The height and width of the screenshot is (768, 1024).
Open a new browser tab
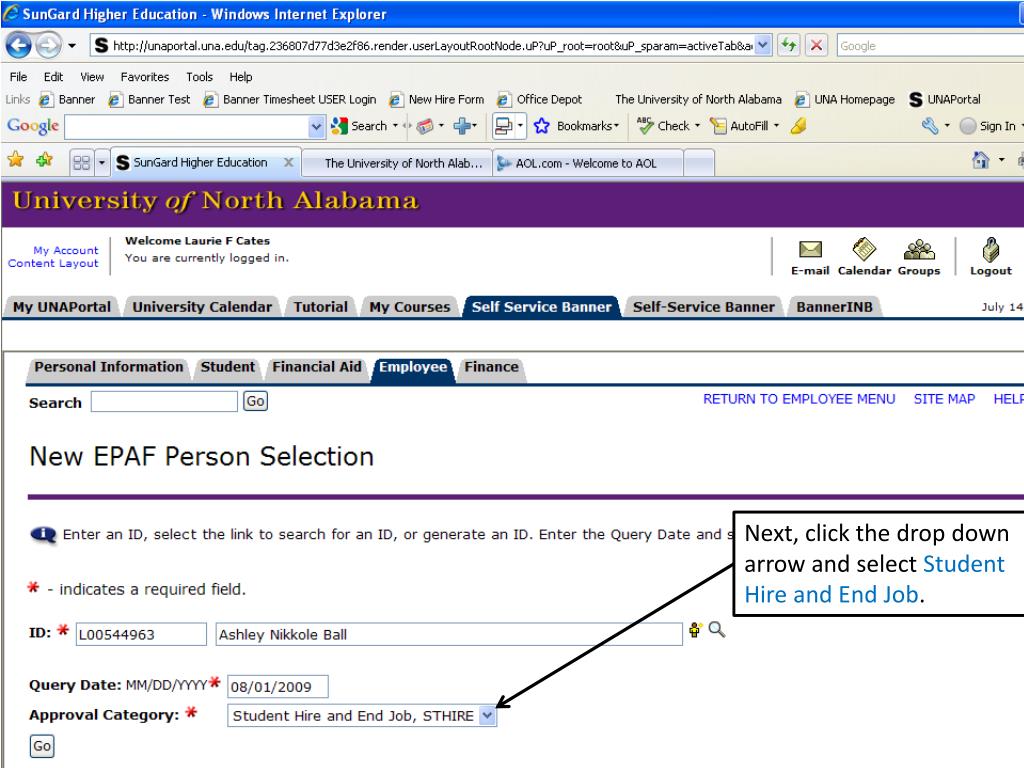tap(699, 163)
